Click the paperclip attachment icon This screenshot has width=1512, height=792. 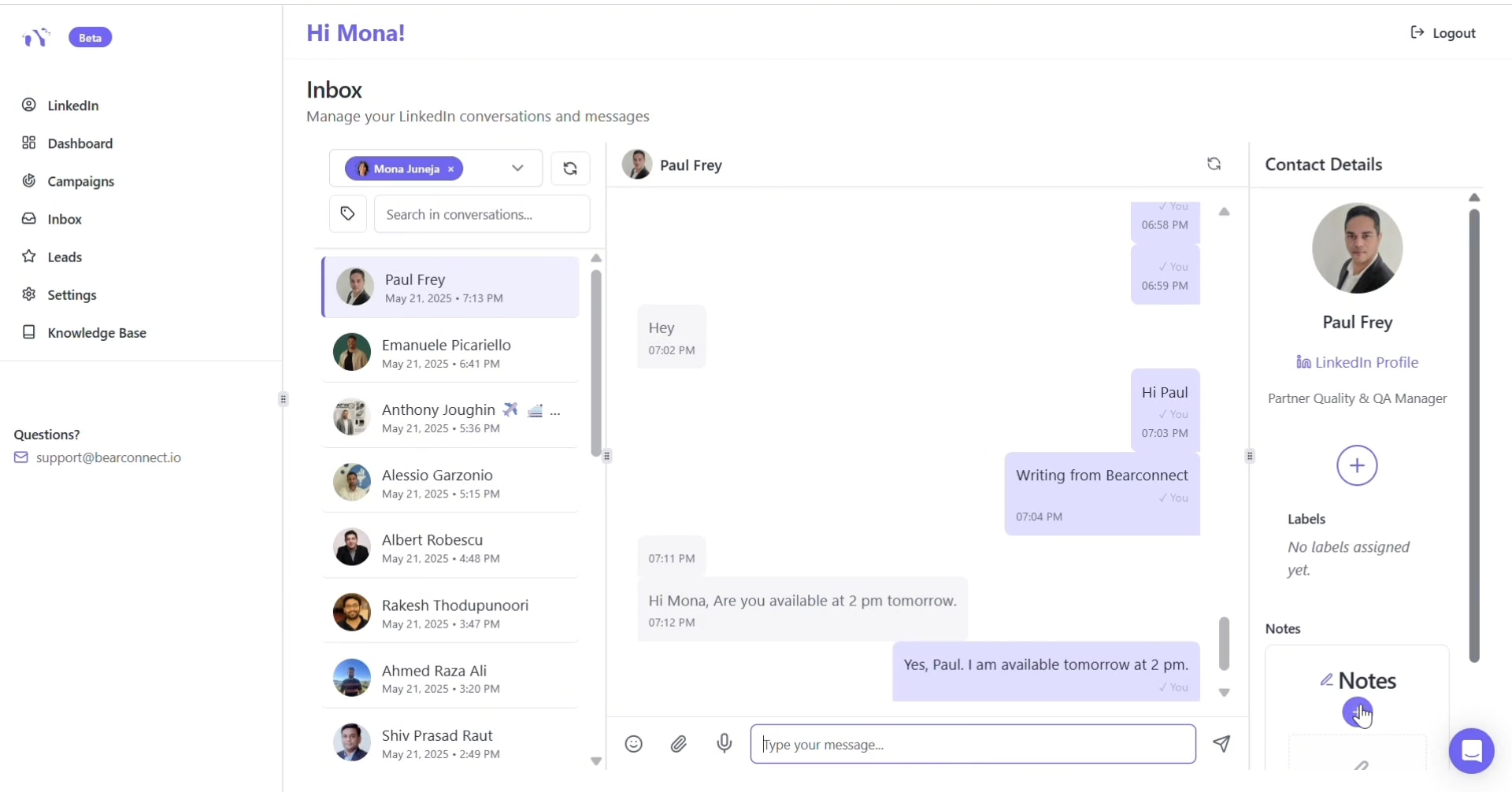click(679, 744)
